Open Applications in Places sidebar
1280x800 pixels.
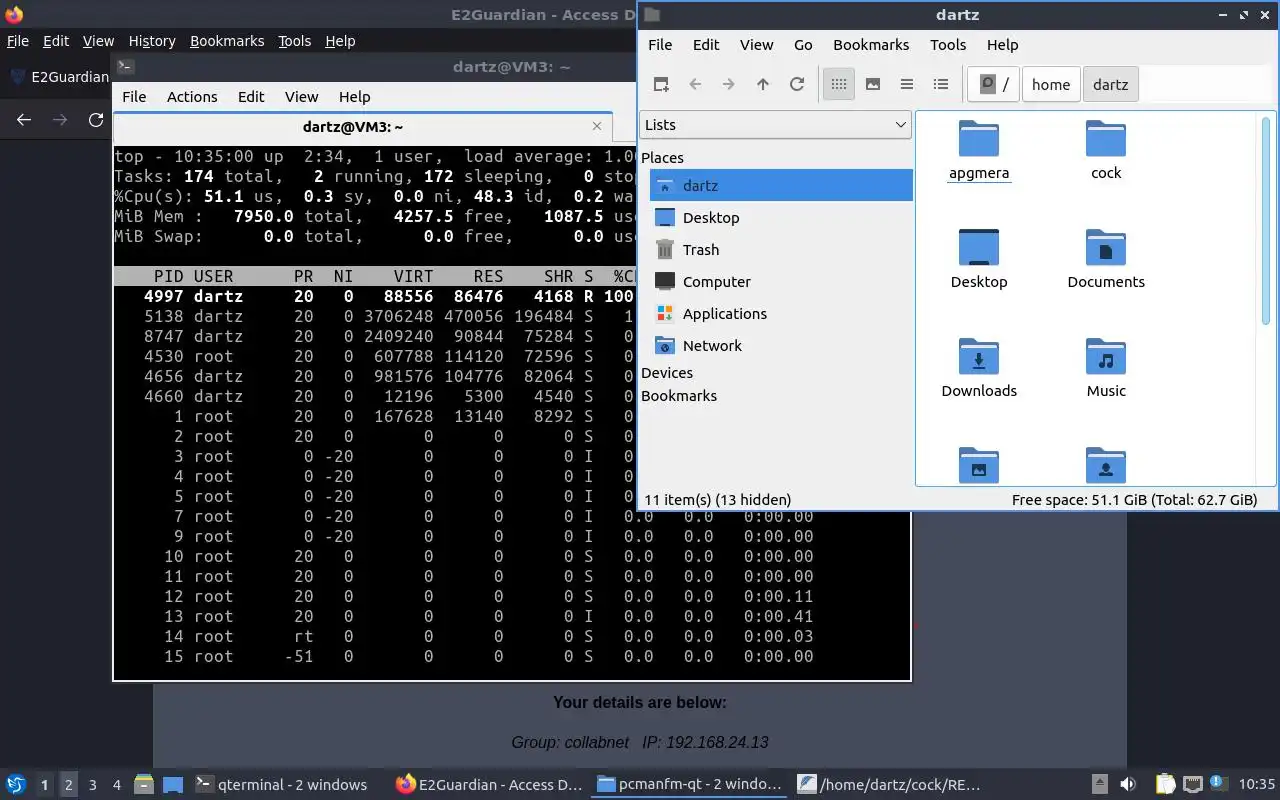[x=781, y=314]
